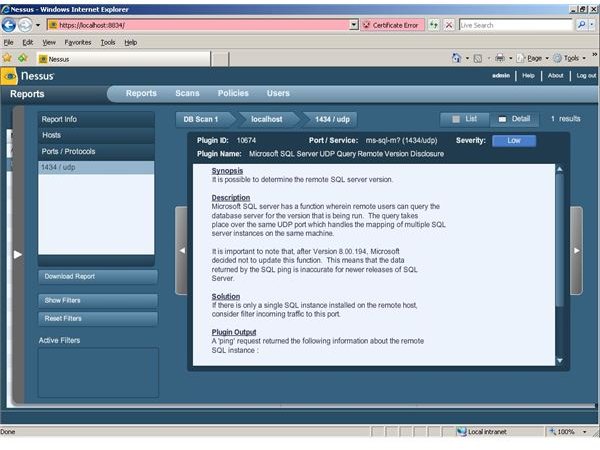Click the Certificate Error indicator
The width and height of the screenshot is (600, 450).
click(392, 25)
